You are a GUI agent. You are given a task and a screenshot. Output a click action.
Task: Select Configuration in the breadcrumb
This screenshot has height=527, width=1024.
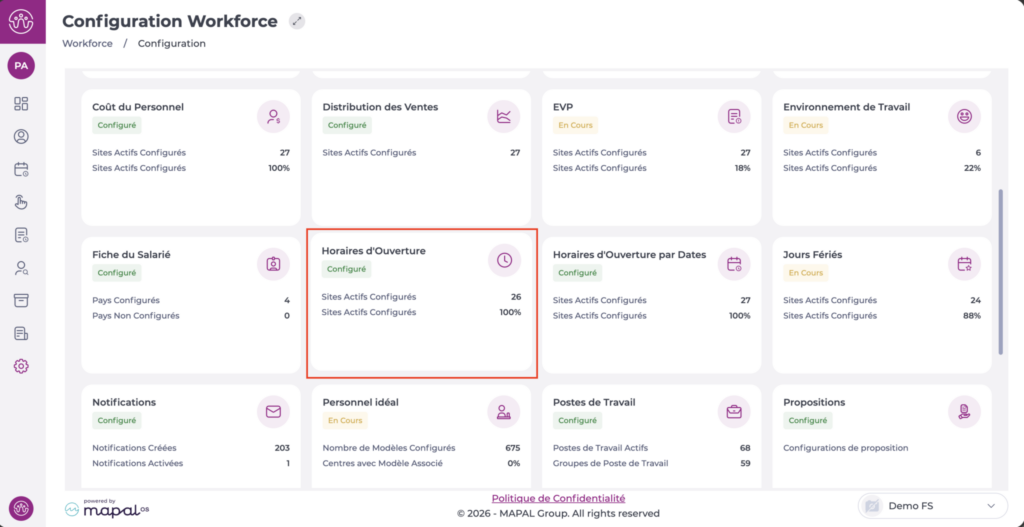coord(171,44)
